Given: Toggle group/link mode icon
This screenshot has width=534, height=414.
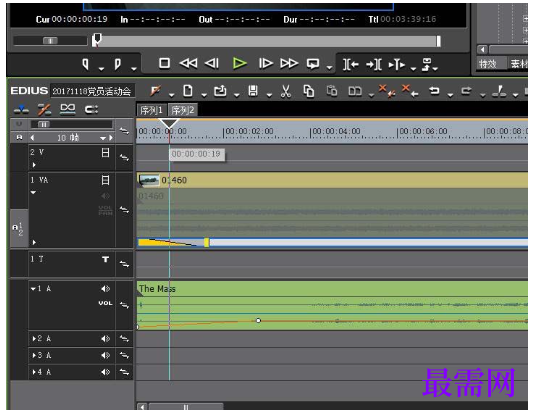Looking at the screenshot, I should 67,109.
